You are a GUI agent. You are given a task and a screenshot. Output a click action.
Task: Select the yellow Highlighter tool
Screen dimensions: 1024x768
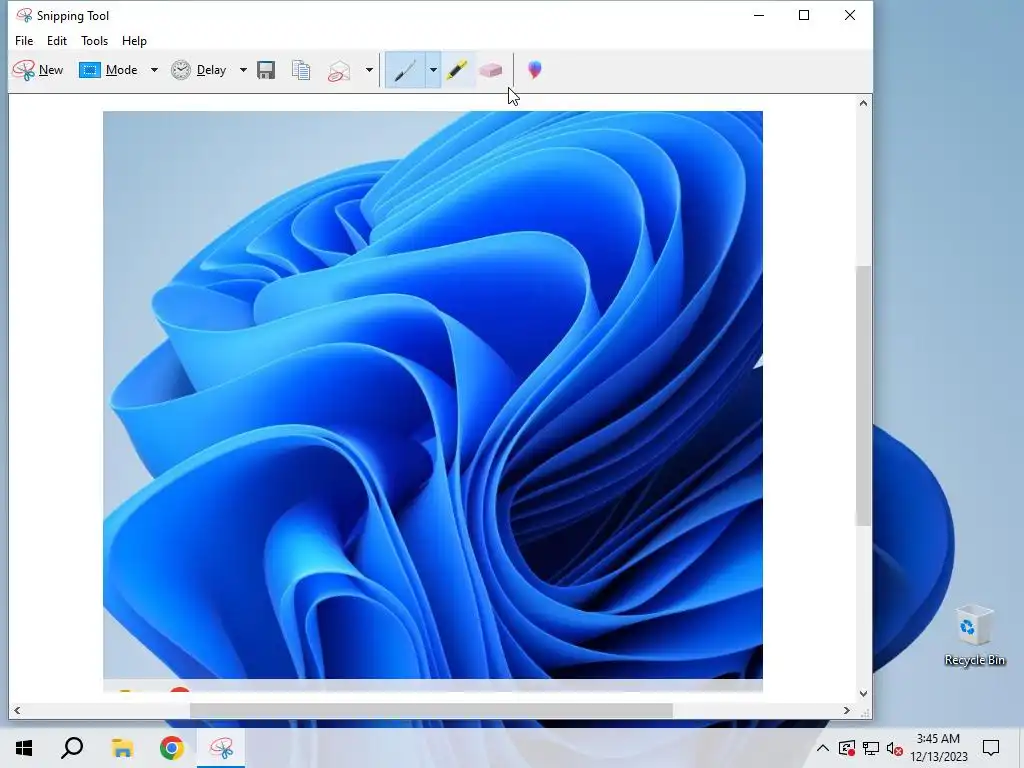pos(457,70)
